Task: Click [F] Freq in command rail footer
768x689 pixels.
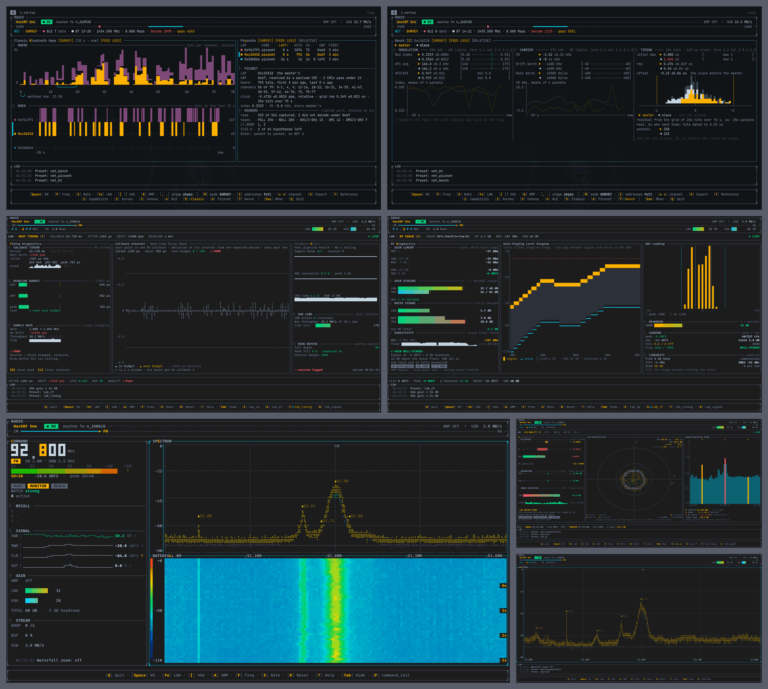Action: (x=245, y=675)
